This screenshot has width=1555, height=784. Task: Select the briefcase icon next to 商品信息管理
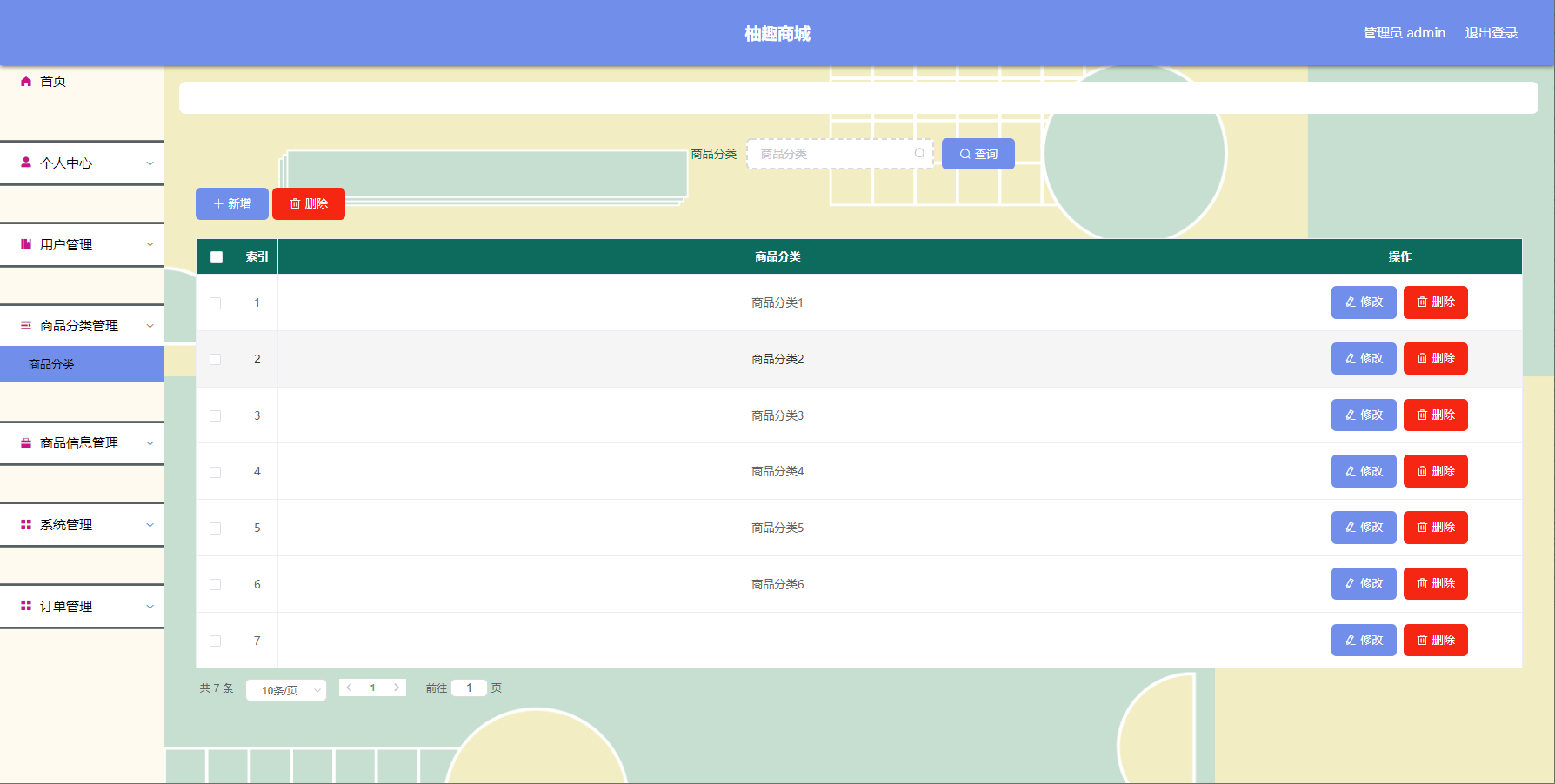[x=25, y=443]
